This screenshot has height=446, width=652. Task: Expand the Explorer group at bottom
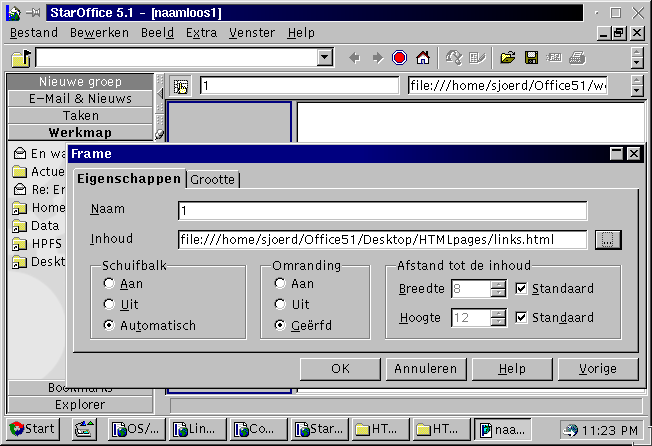(80, 404)
